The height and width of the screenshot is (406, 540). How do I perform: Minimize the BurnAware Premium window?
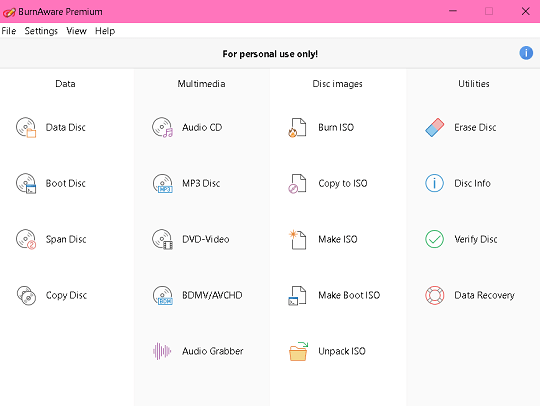pyautogui.click(x=453, y=11)
